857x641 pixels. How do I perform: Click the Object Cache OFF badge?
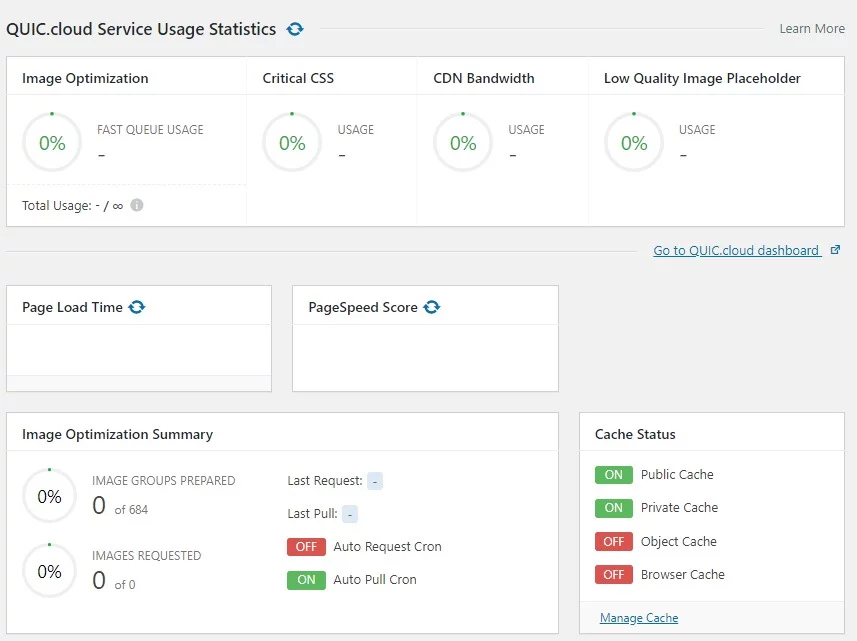coord(614,541)
